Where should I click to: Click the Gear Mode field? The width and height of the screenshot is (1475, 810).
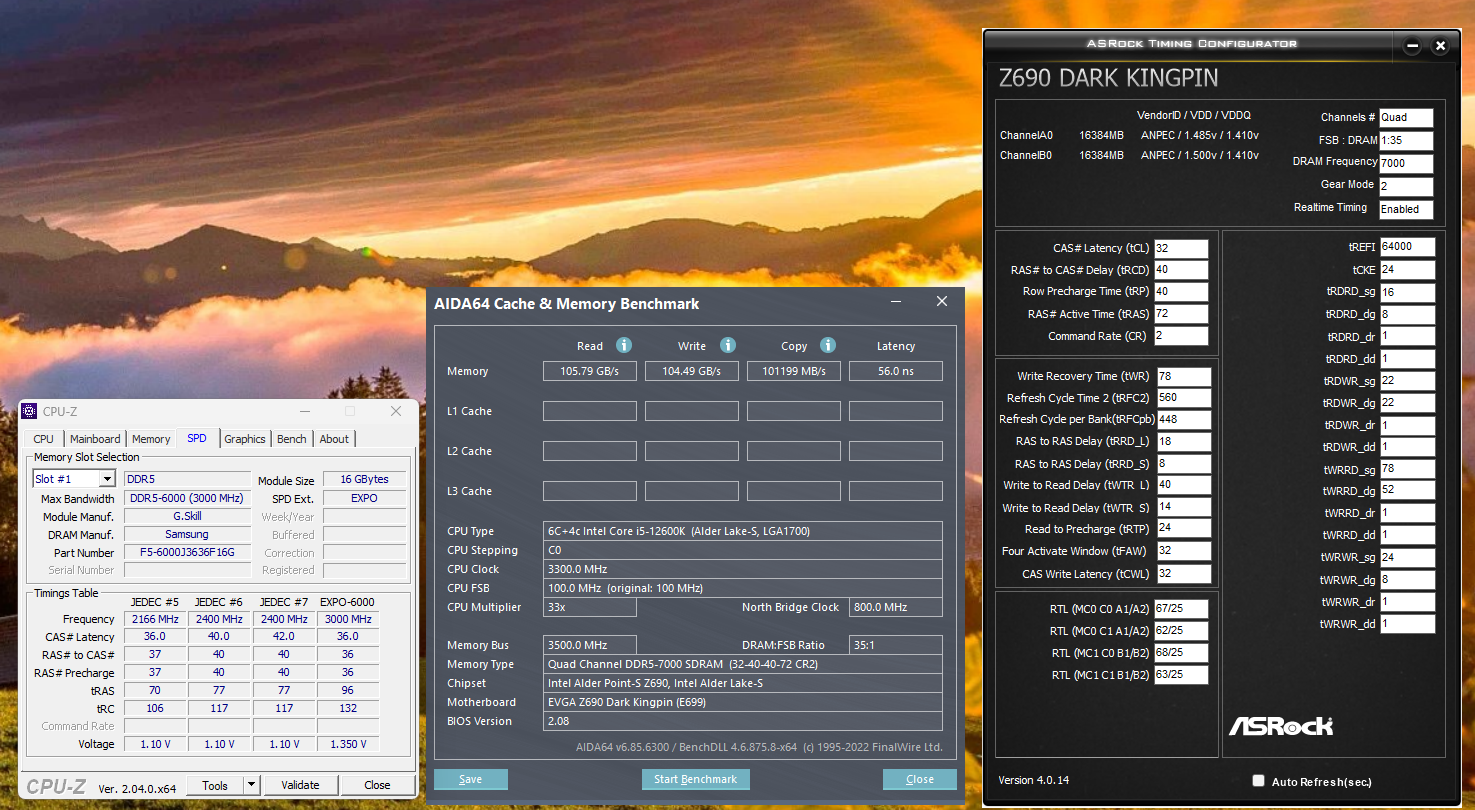tap(1406, 186)
